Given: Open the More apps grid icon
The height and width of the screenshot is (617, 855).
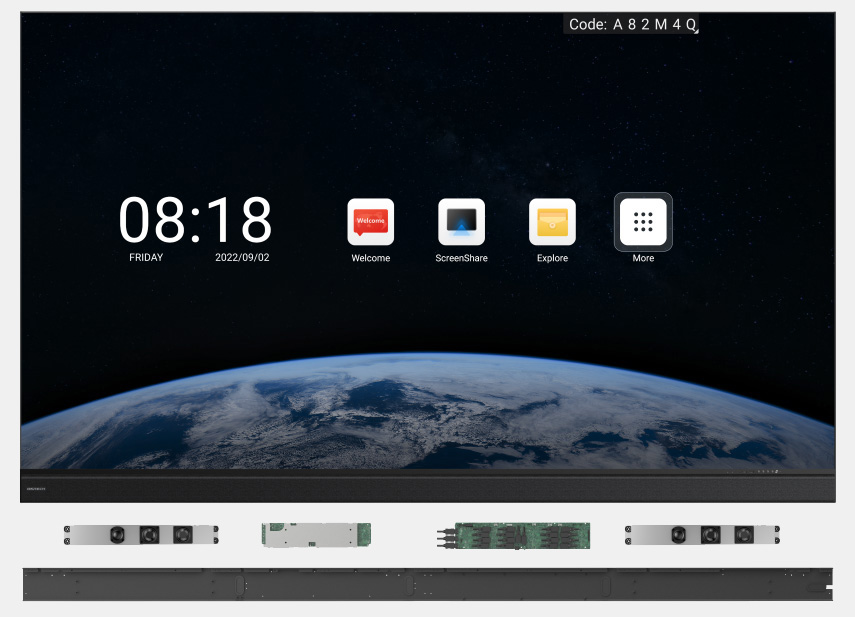Looking at the screenshot, I should pyautogui.click(x=643, y=222).
